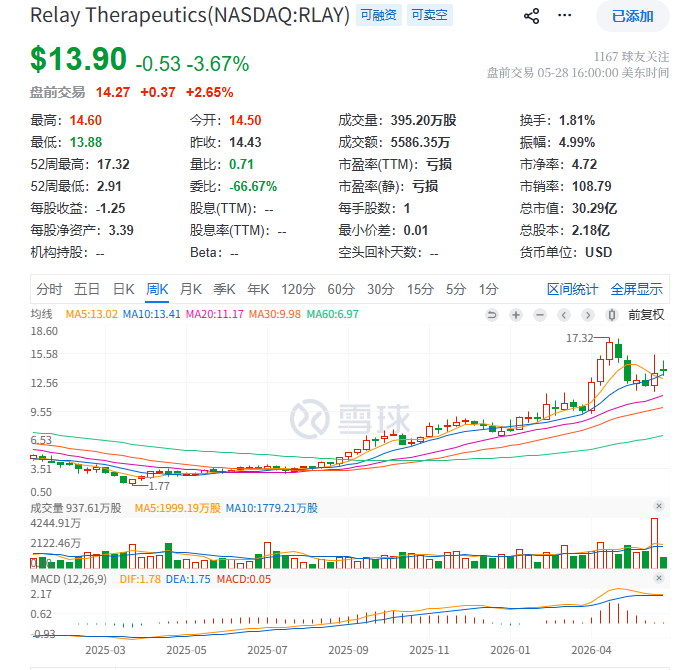Switch to the 分时 chart tab
The width and height of the screenshot is (685, 670).
coord(49,289)
